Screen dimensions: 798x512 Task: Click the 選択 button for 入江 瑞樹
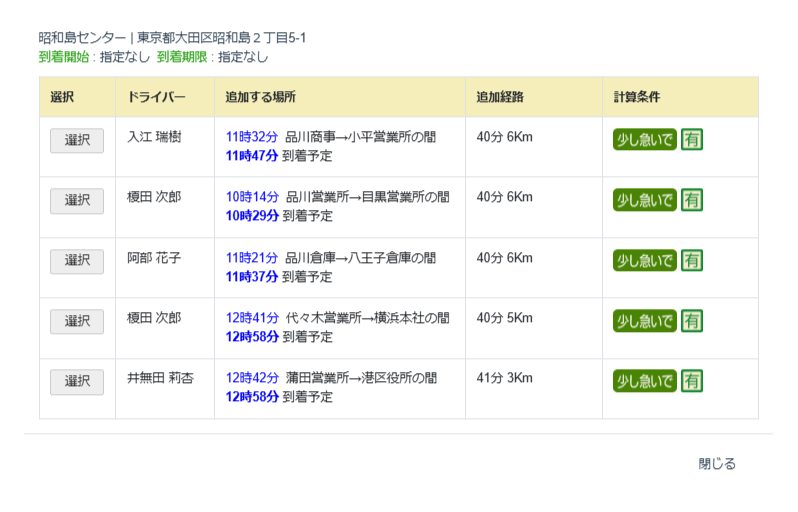(77, 141)
